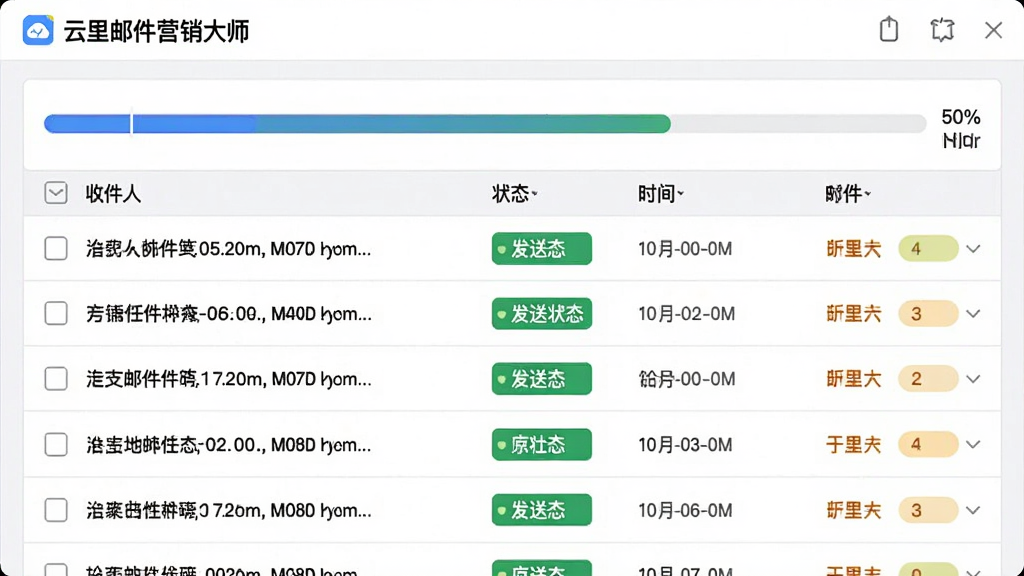1024x576 pixels.
Task: Click the 发送状态 status badge
Action: 541,313
